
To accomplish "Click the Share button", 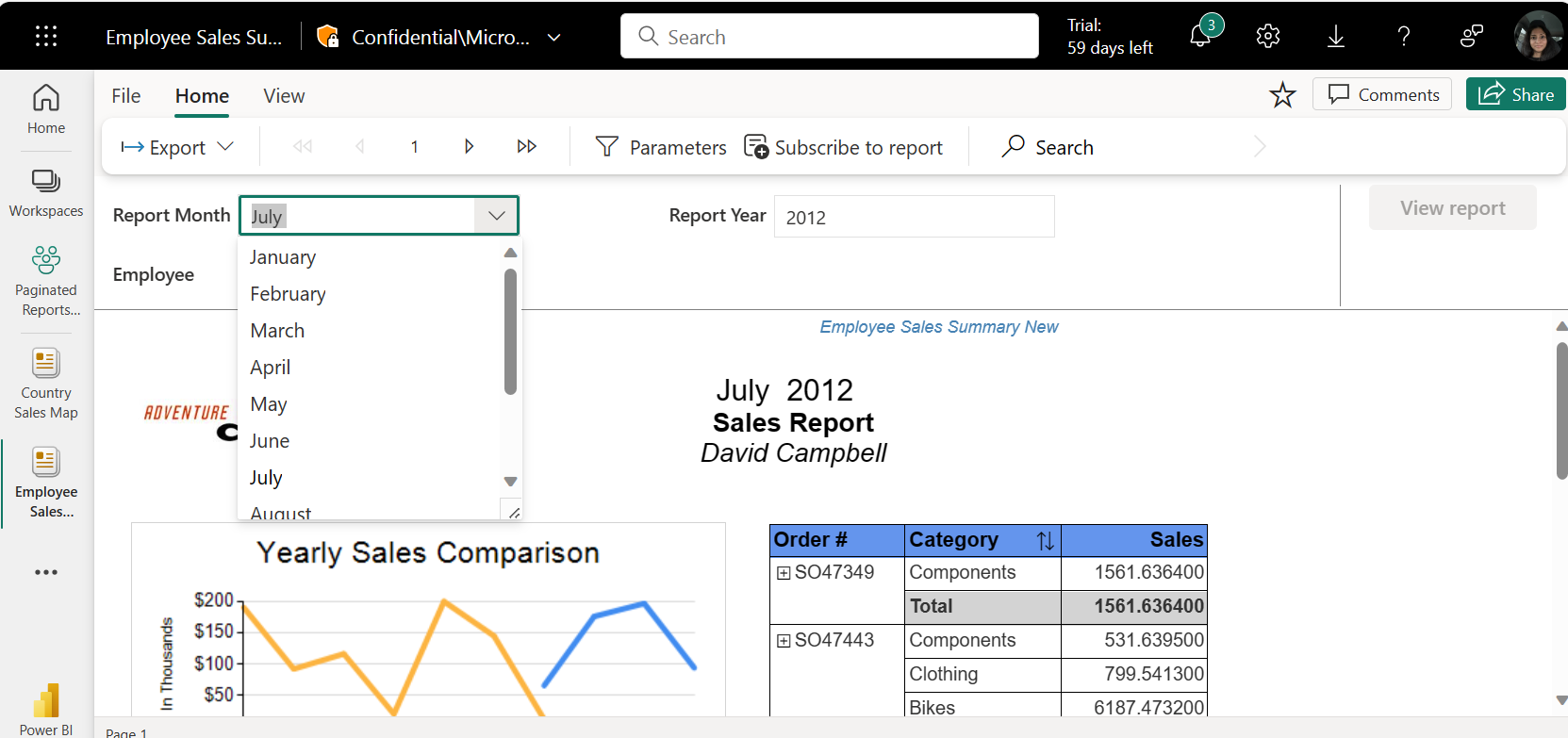I will [x=1515, y=94].
